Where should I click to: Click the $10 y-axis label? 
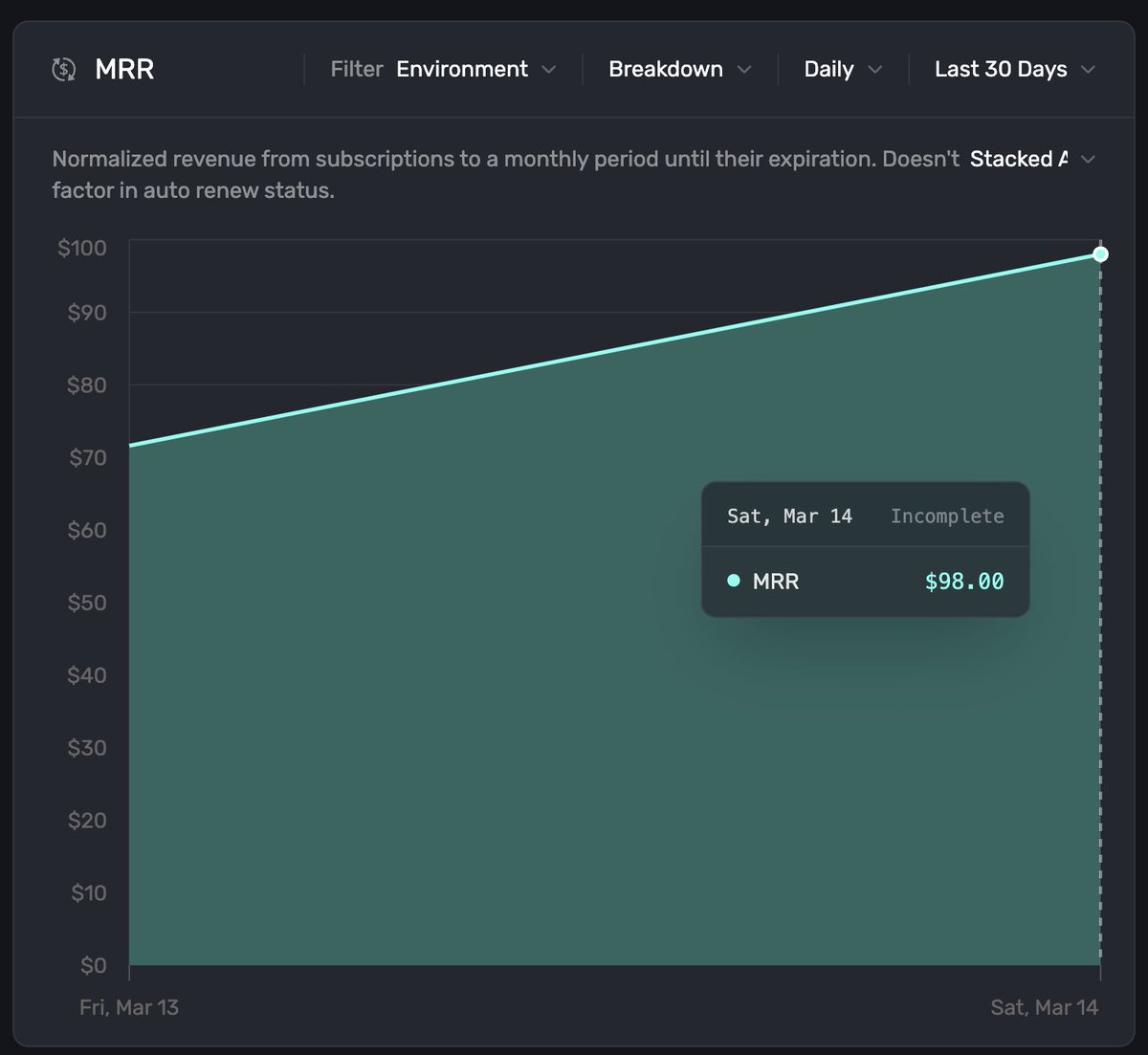tap(89, 892)
